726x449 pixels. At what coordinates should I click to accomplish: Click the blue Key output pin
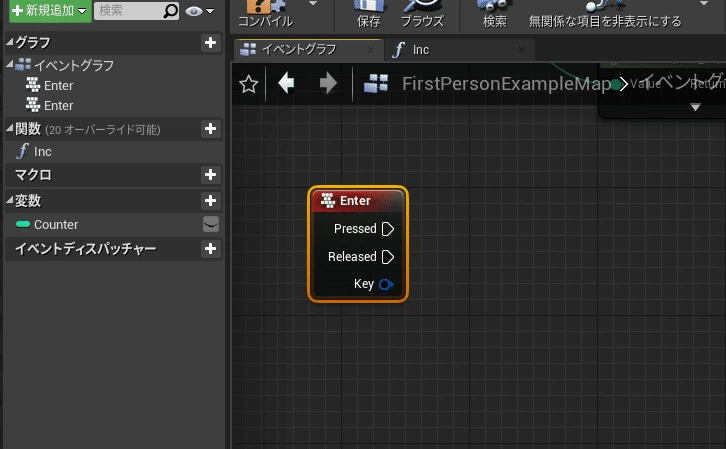click(386, 284)
